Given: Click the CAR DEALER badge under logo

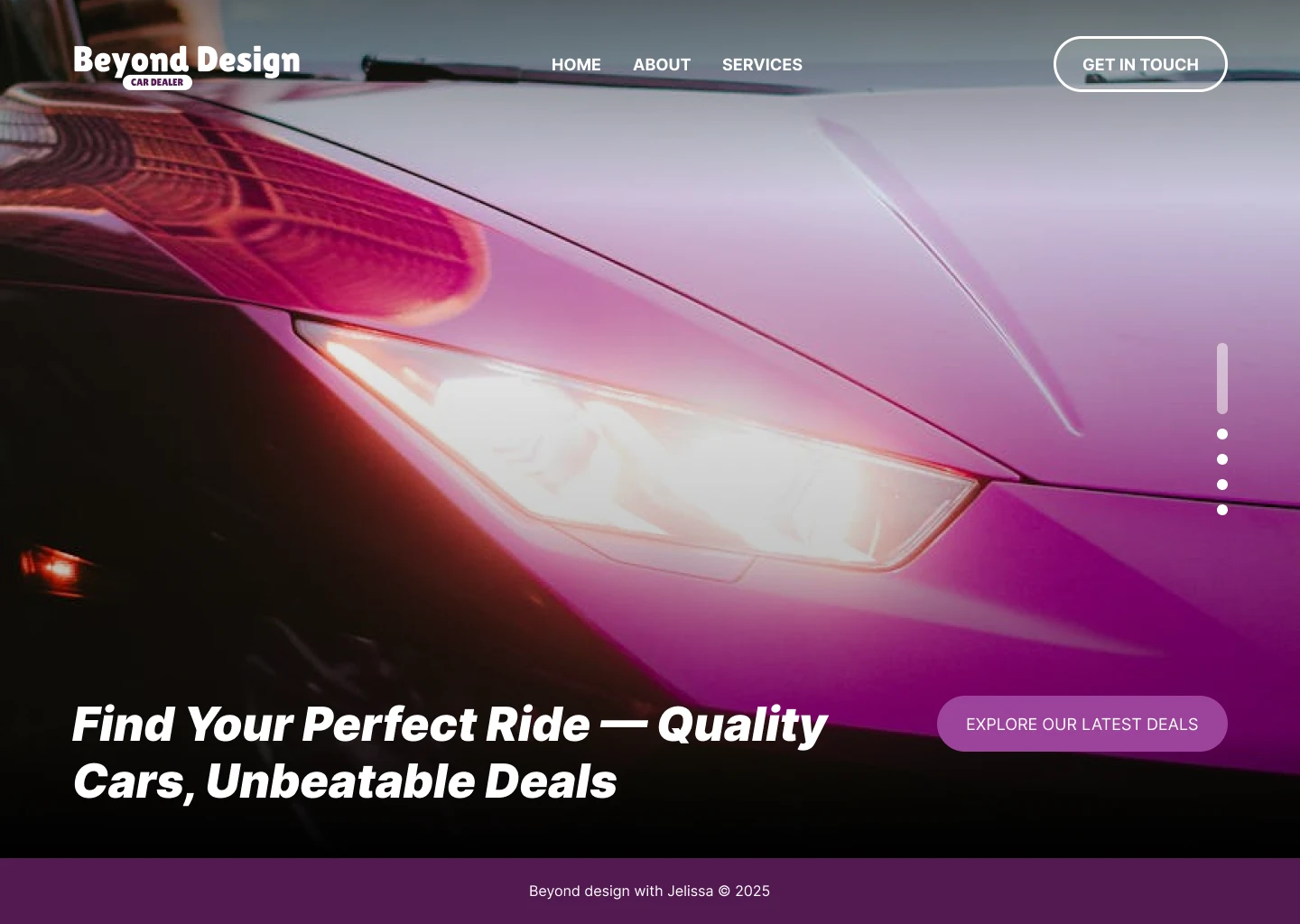Looking at the screenshot, I should tap(157, 82).
